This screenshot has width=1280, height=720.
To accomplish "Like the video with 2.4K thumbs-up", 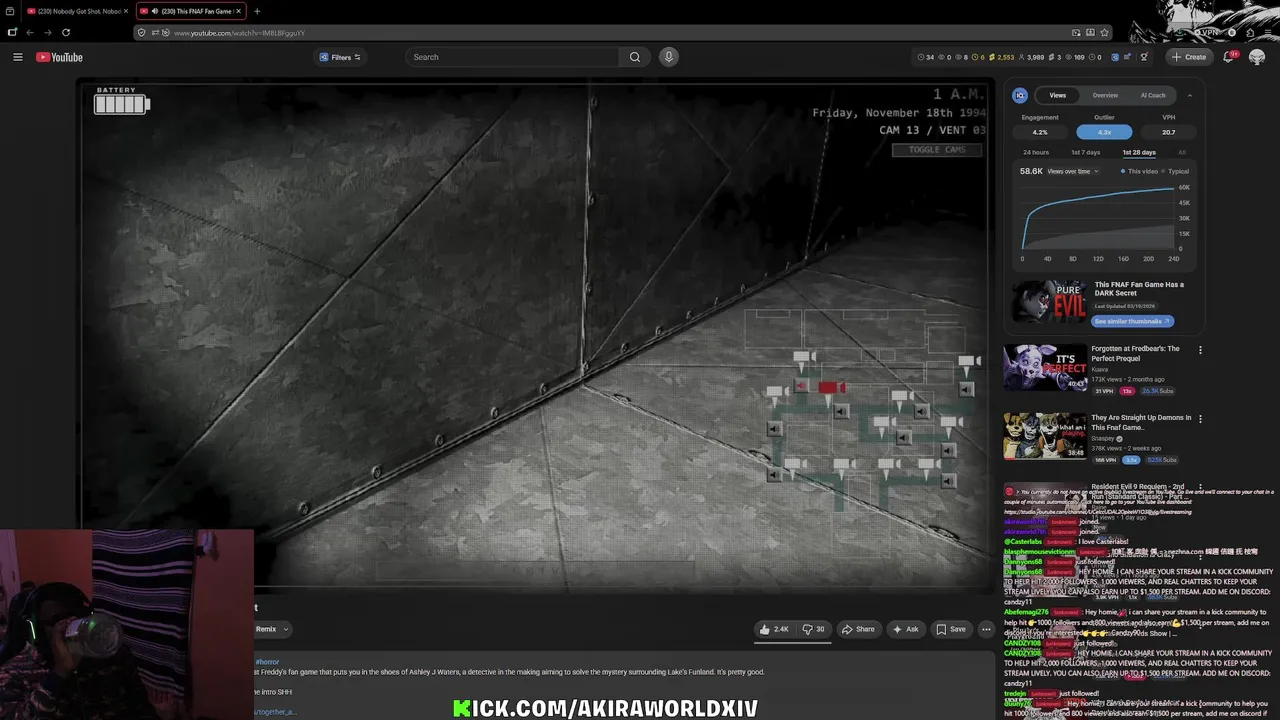I will [774, 629].
